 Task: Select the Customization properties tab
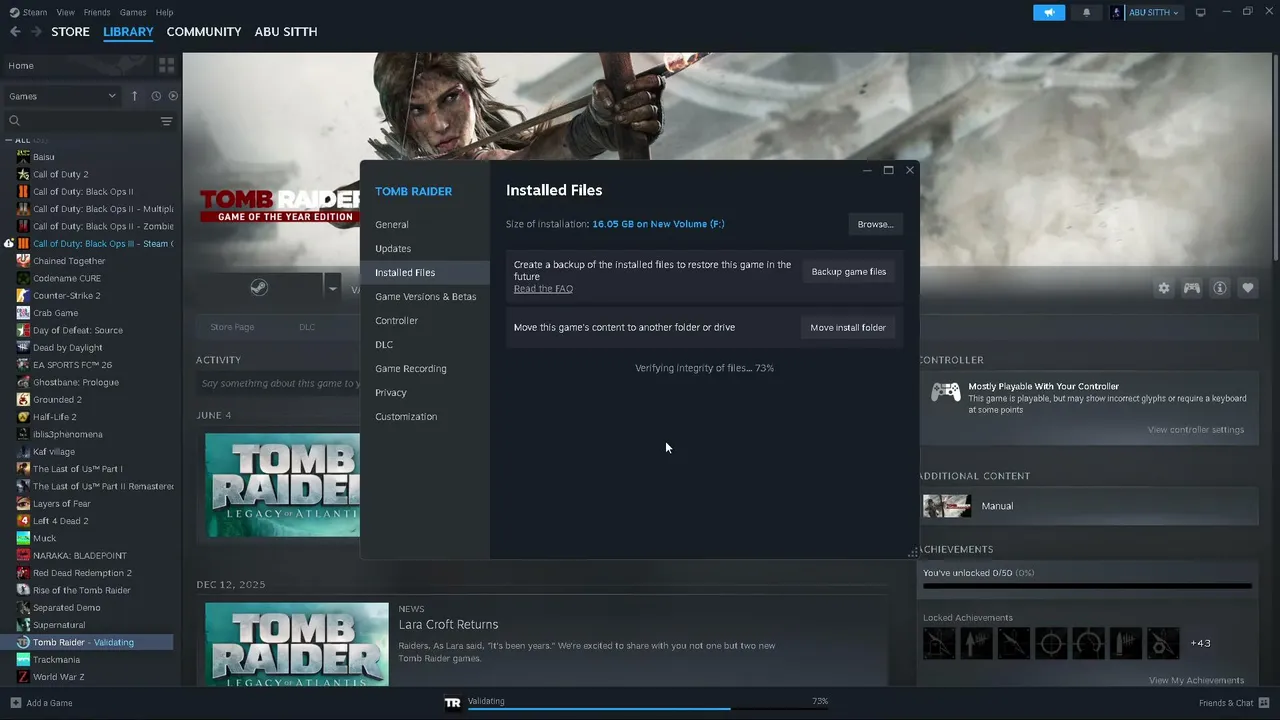tap(425, 417)
